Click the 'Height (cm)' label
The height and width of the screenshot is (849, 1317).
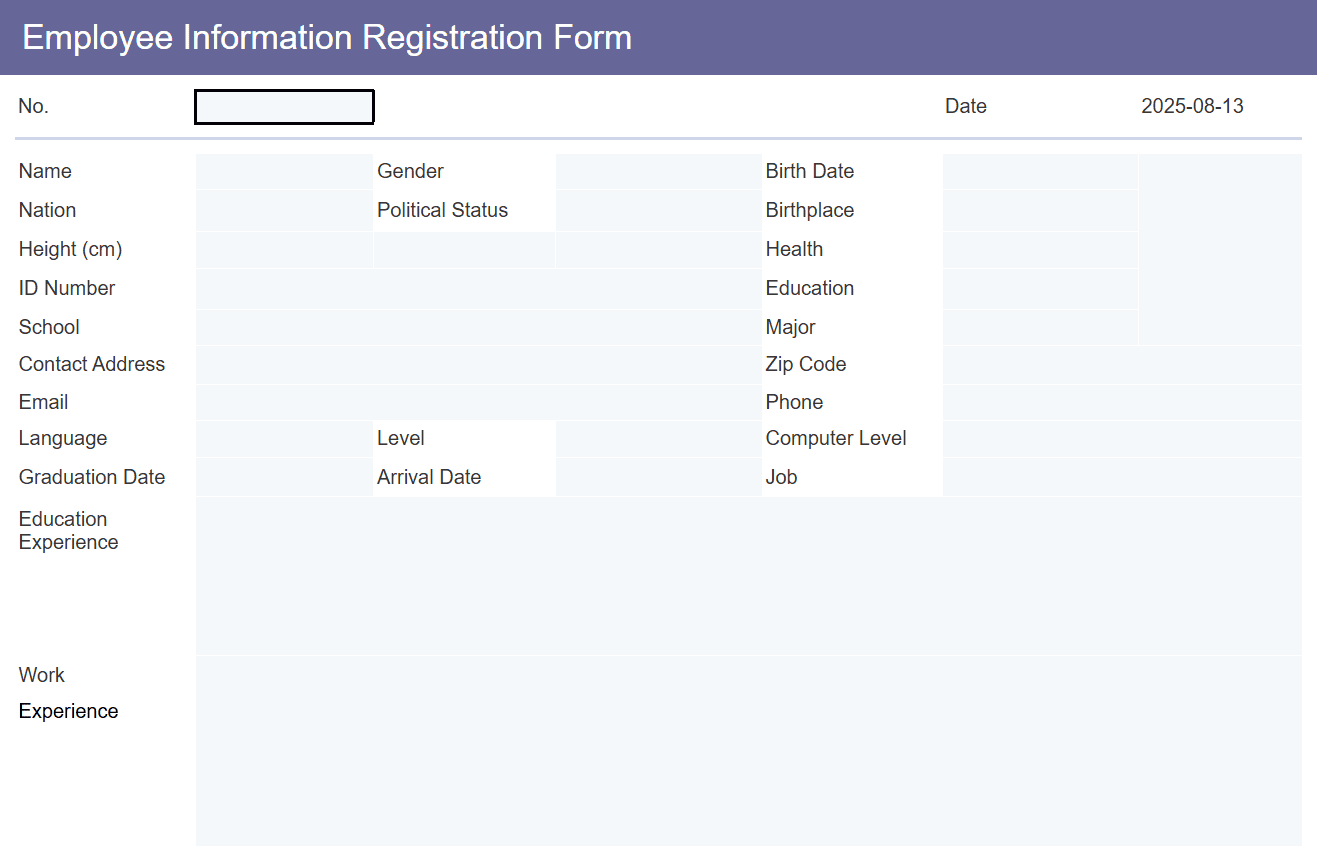coord(70,249)
